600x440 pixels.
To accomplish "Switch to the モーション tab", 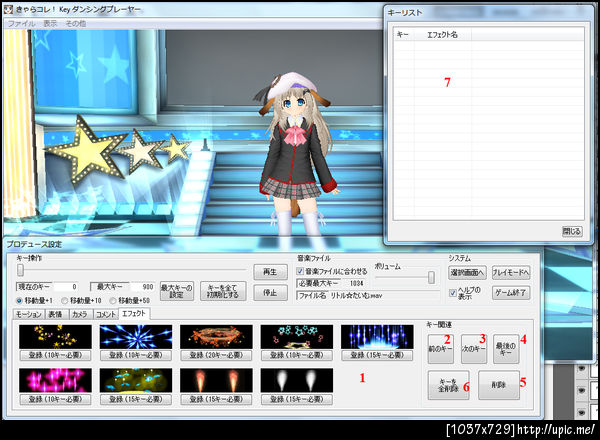I will (x=28, y=314).
